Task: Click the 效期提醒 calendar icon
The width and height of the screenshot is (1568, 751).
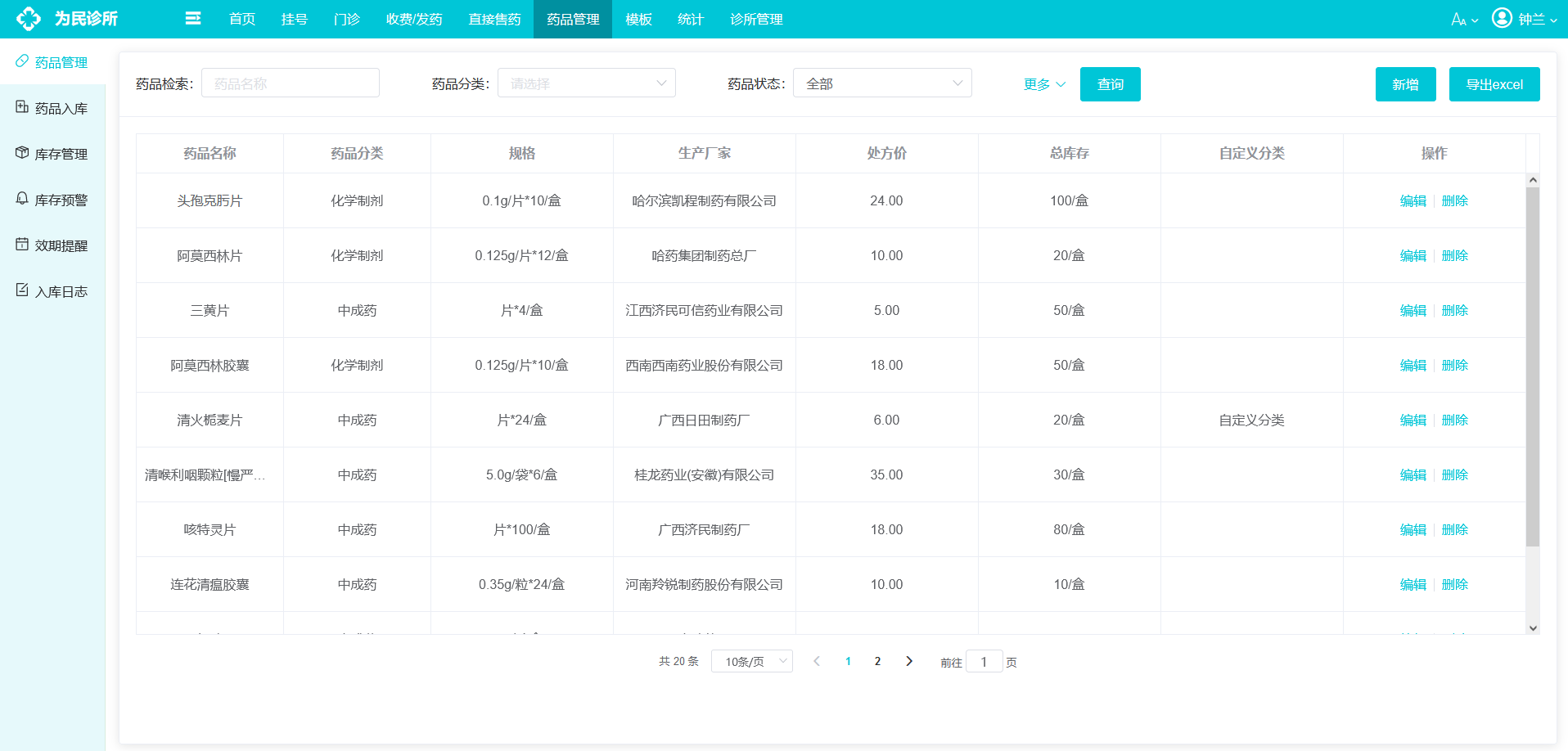Action: [22, 245]
